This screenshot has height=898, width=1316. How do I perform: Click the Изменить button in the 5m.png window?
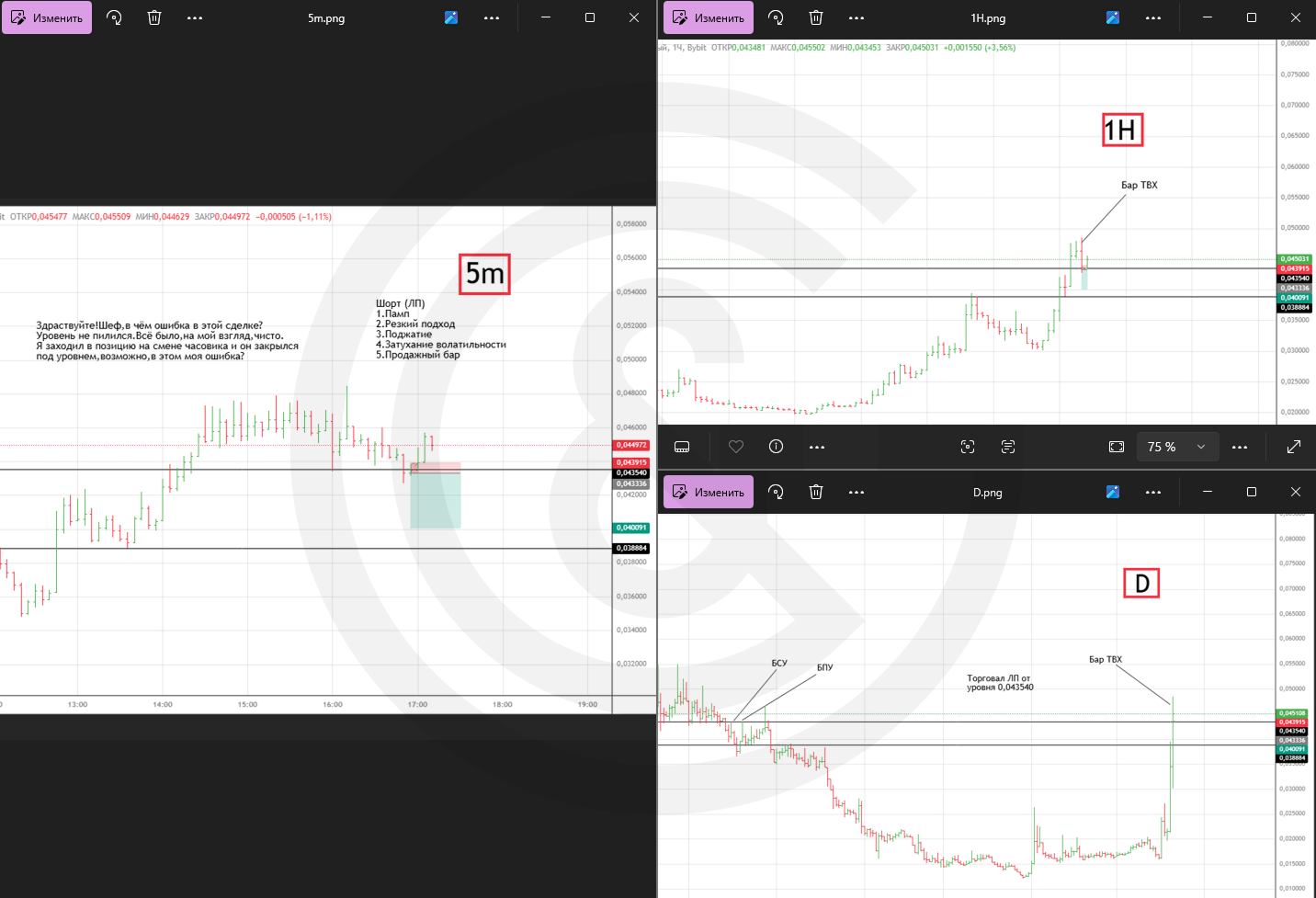pos(47,17)
